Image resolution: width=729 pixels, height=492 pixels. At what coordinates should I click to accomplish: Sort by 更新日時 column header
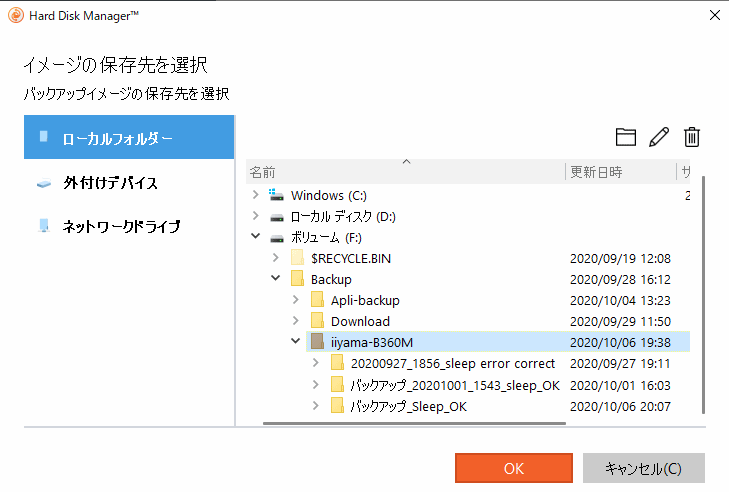(620, 171)
